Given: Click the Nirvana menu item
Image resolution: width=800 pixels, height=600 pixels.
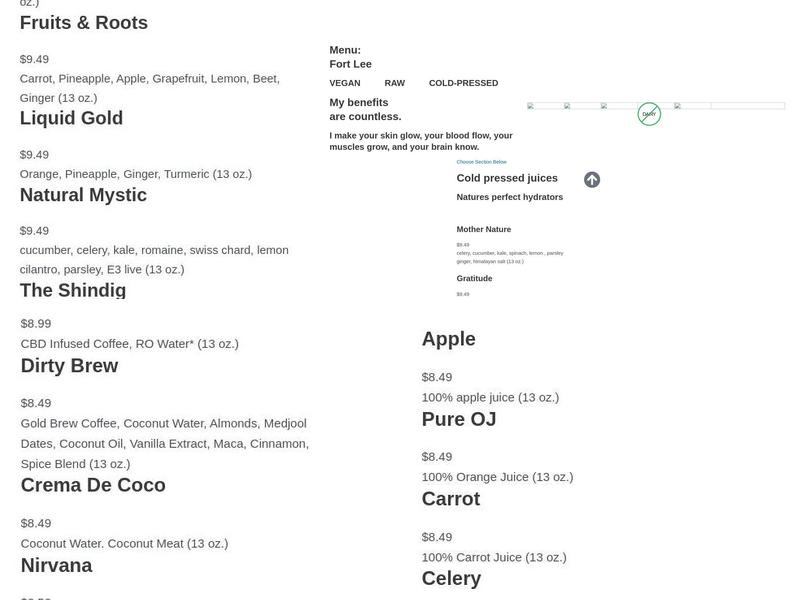Looking at the screenshot, I should [x=56, y=565].
